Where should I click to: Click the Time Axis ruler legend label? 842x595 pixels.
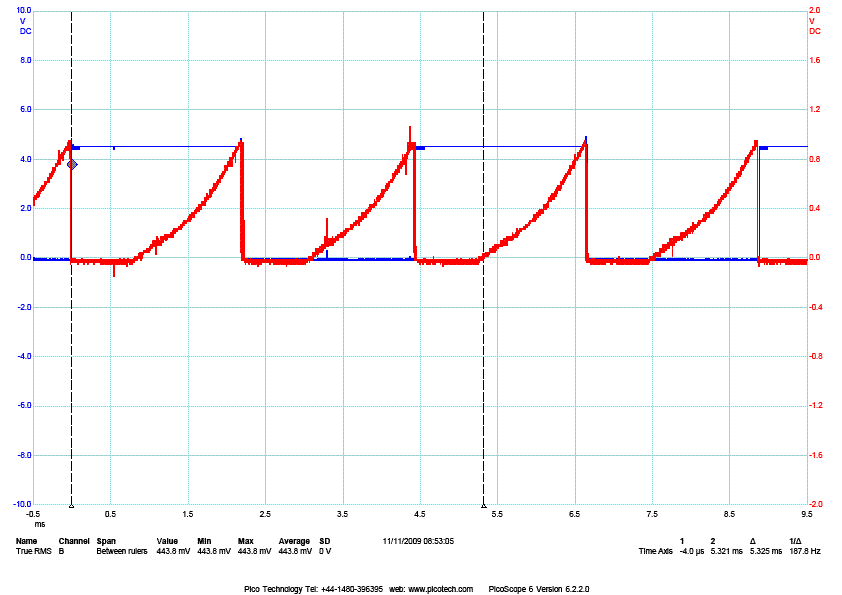(x=656, y=551)
